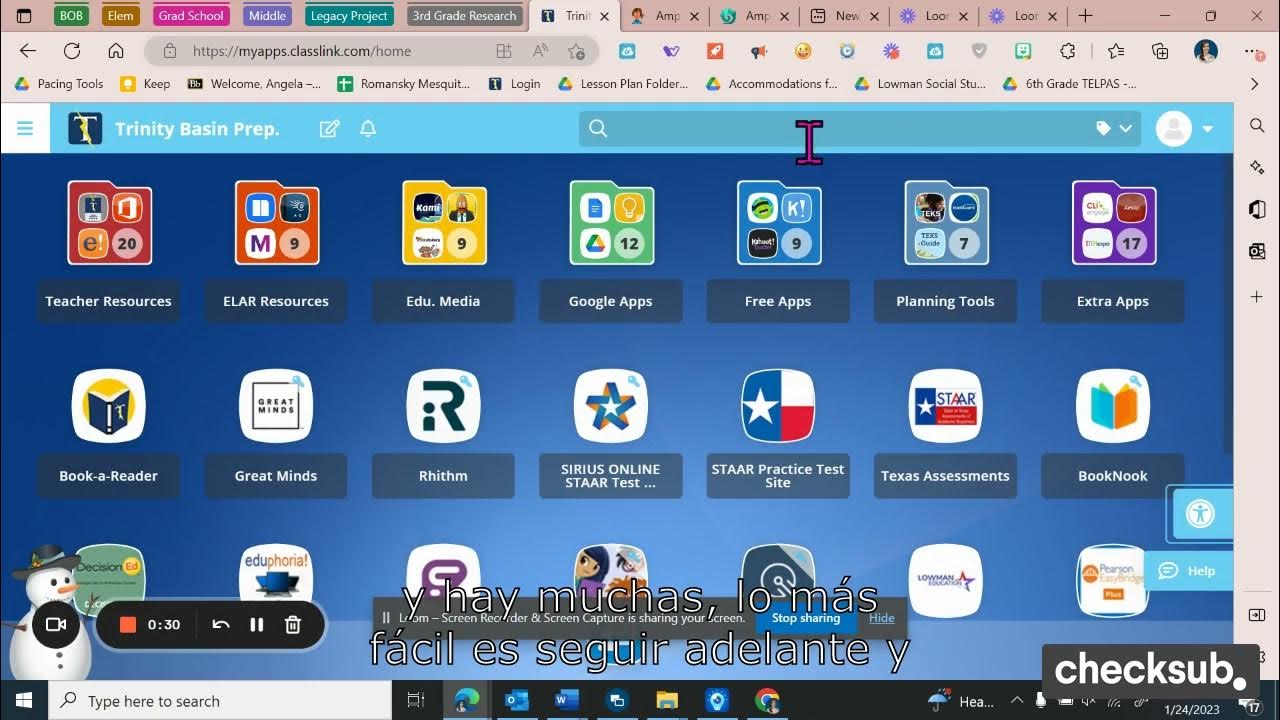Open the Edge sidebar search
The height and width of the screenshot is (720, 1280).
pos(1257,125)
